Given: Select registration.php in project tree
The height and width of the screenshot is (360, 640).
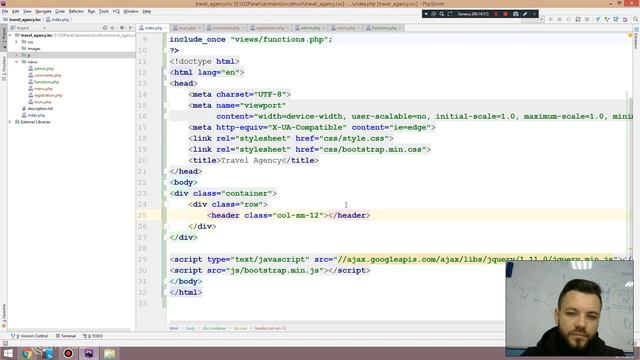Looking at the screenshot, I should click(45, 95).
